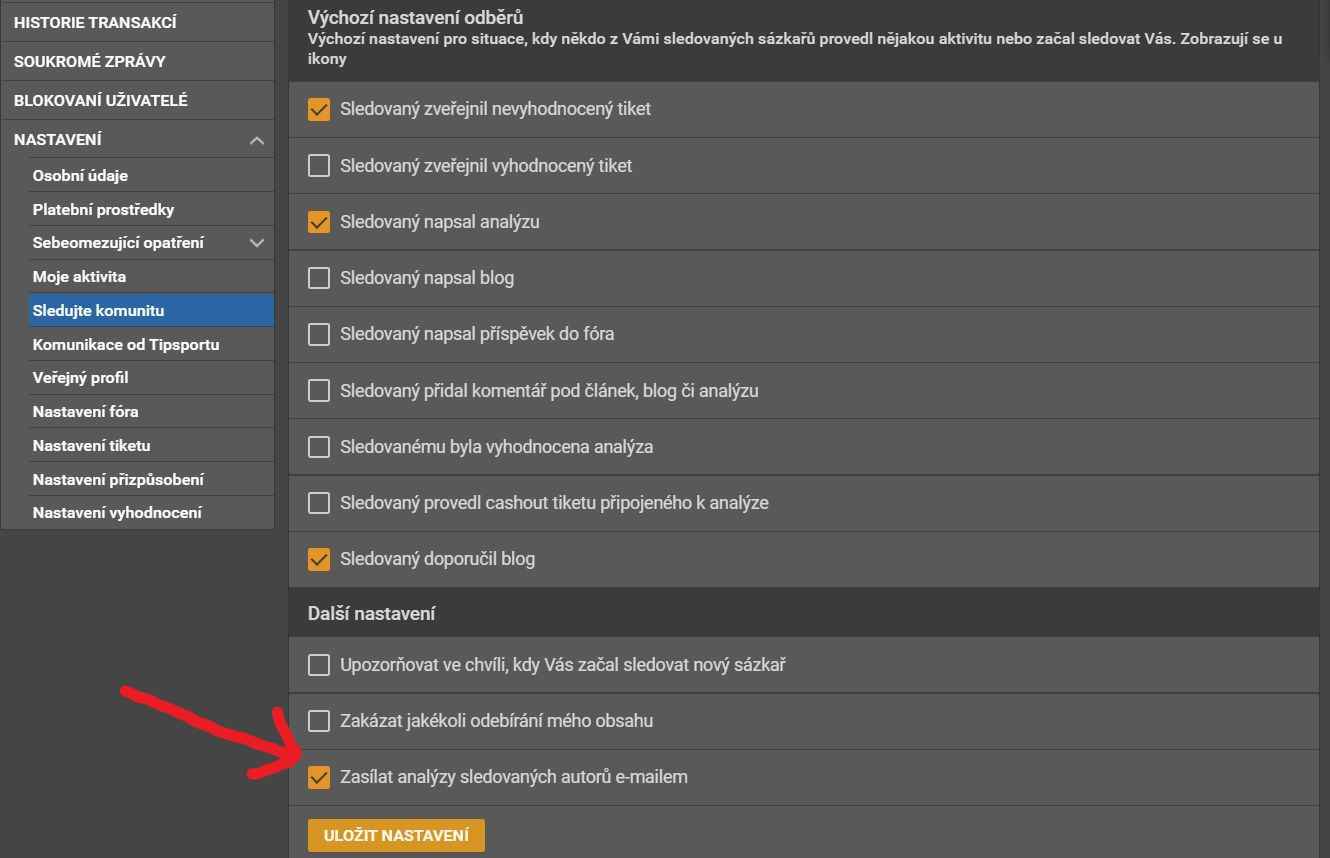The image size is (1330, 858).
Task: Select Osobní údaje settings page
Action: coord(80,176)
